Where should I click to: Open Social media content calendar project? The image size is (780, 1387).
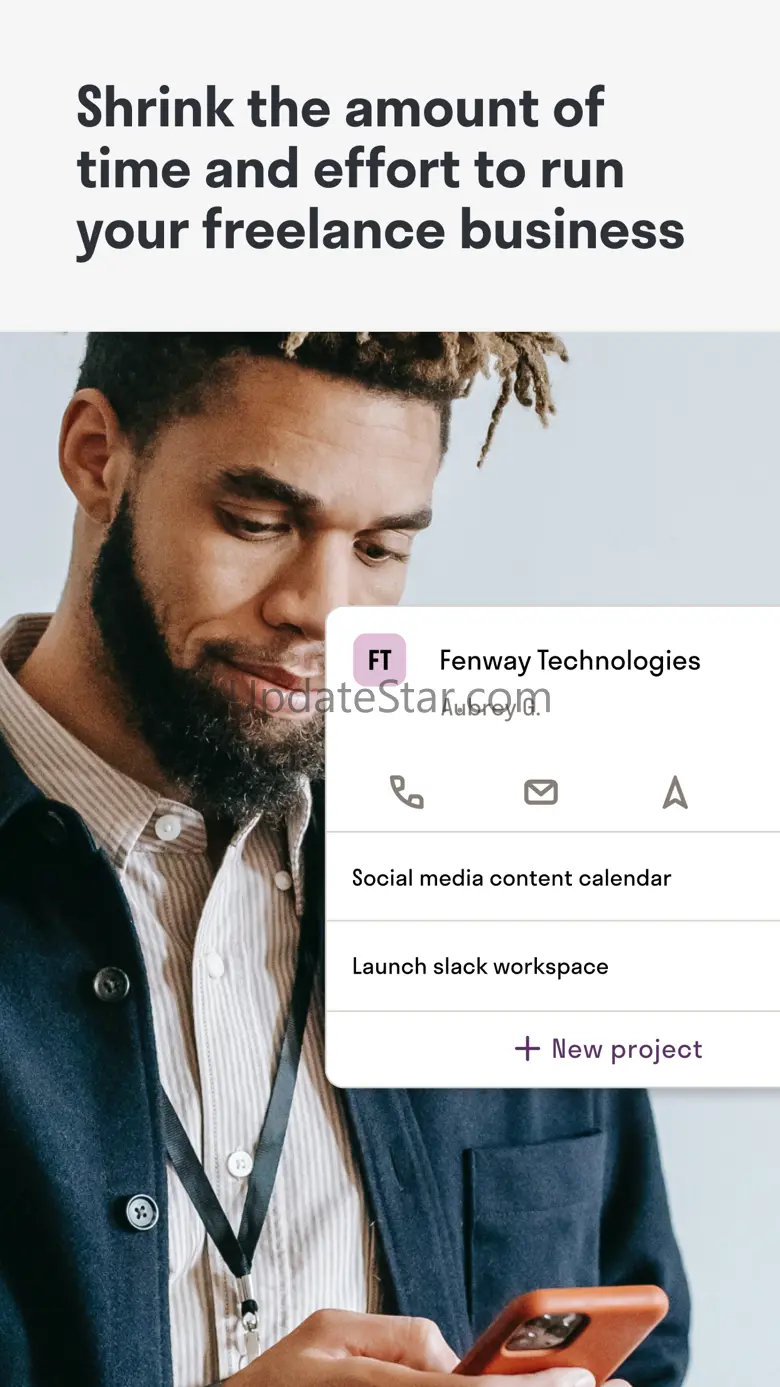point(511,878)
